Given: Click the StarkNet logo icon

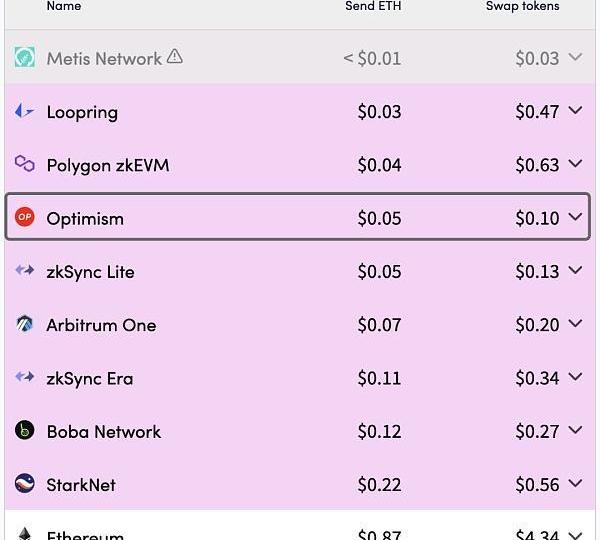Looking at the screenshot, I should 25,484.
